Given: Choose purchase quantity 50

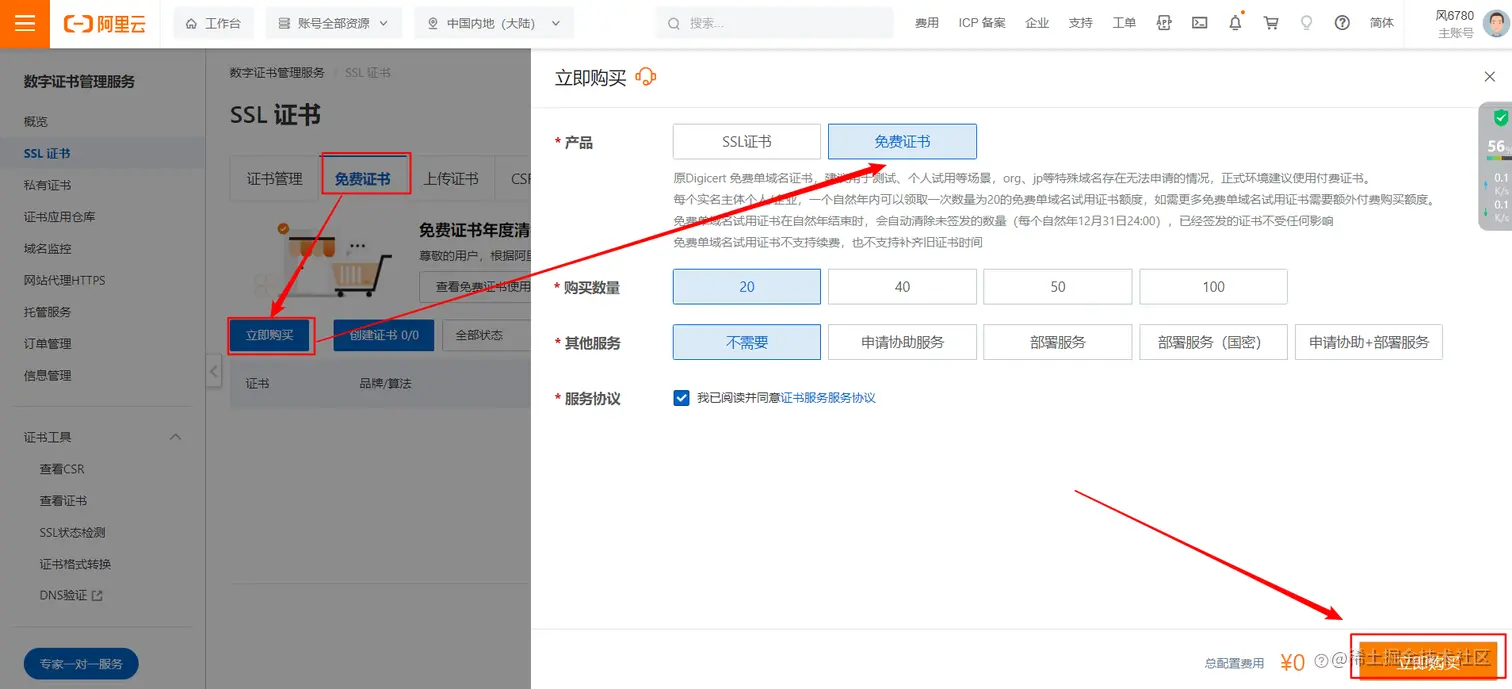Looking at the screenshot, I should (1058, 287).
